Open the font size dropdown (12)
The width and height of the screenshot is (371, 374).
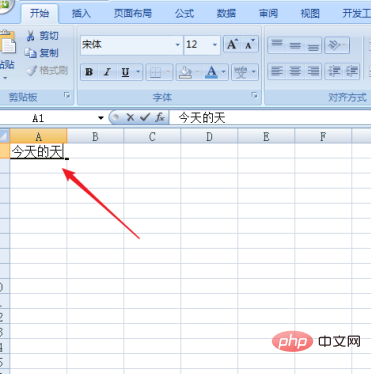point(215,44)
